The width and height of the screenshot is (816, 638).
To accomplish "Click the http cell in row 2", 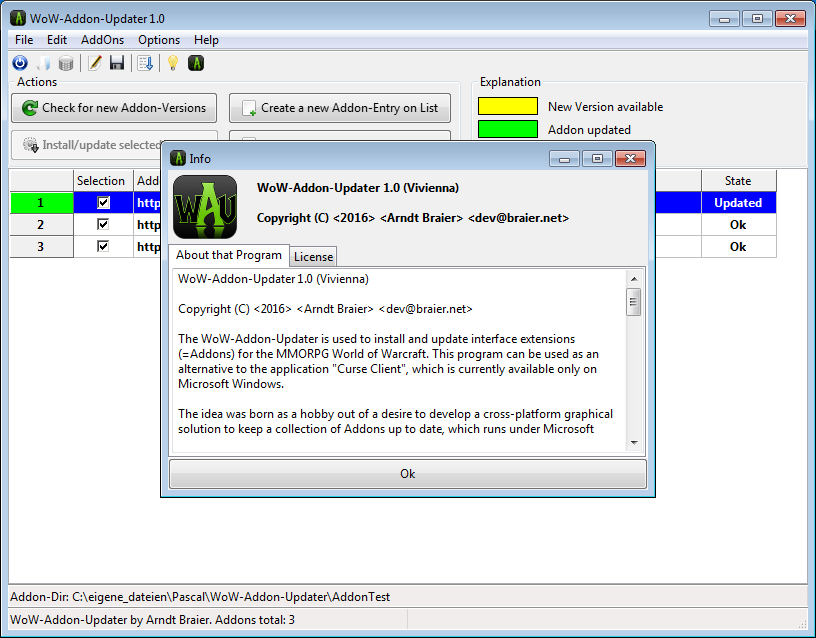I will (x=148, y=224).
